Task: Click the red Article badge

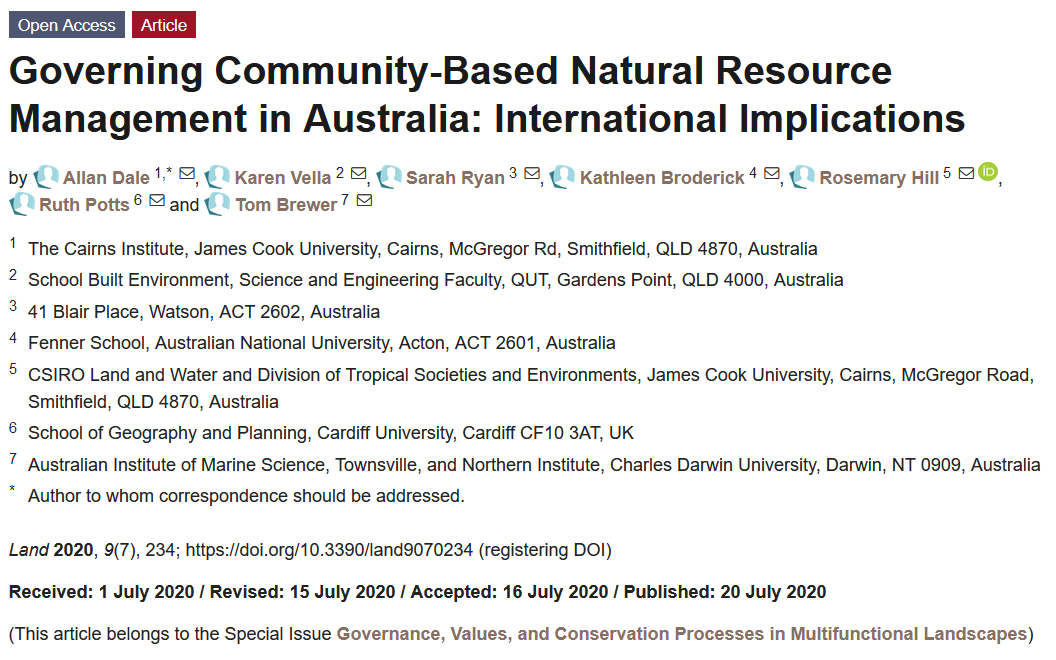Action: (x=163, y=24)
